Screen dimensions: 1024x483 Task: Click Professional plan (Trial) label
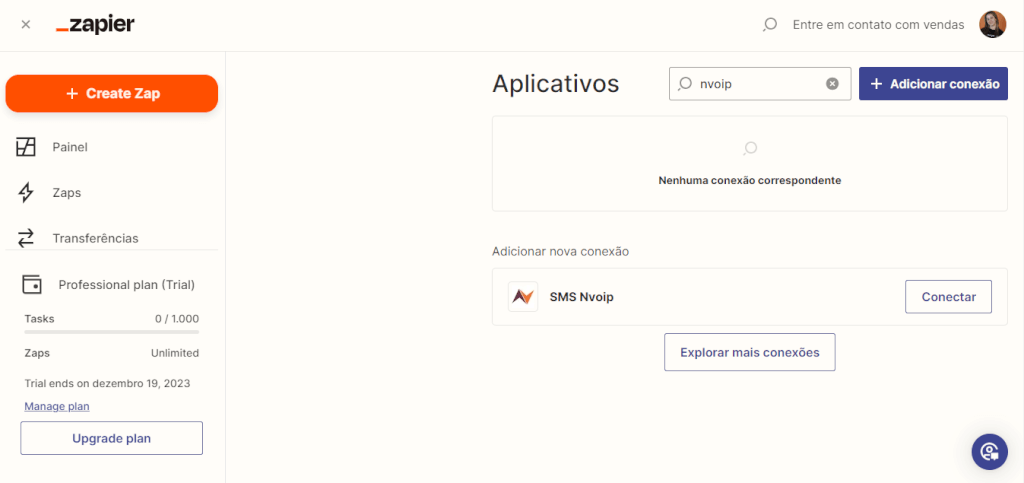(x=127, y=285)
